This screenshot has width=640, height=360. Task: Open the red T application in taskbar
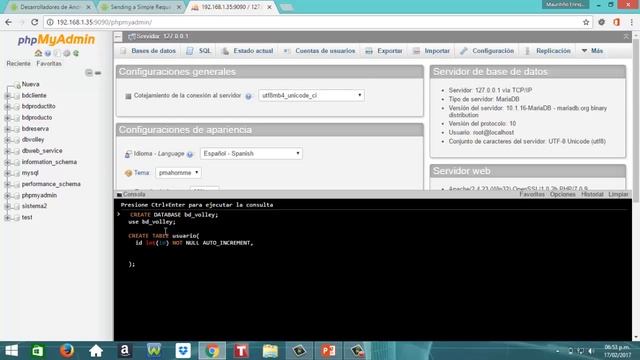click(241, 351)
